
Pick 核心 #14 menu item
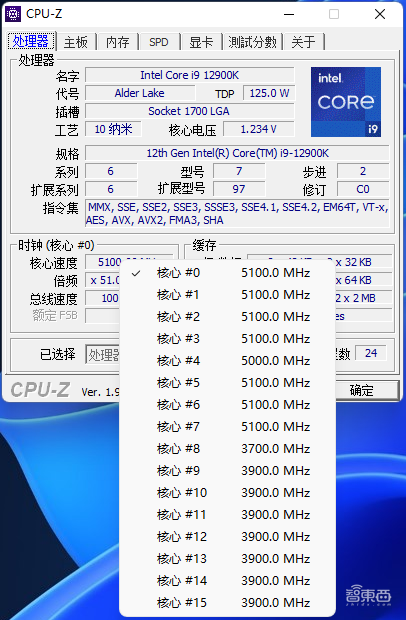pos(227,581)
